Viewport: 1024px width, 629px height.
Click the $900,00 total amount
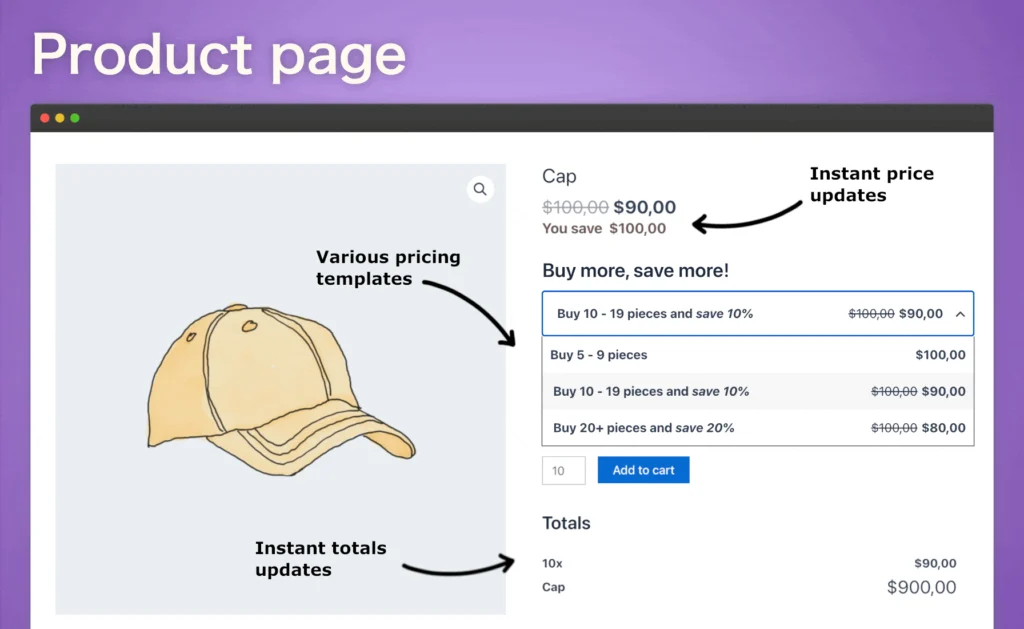pyautogui.click(x=920, y=588)
